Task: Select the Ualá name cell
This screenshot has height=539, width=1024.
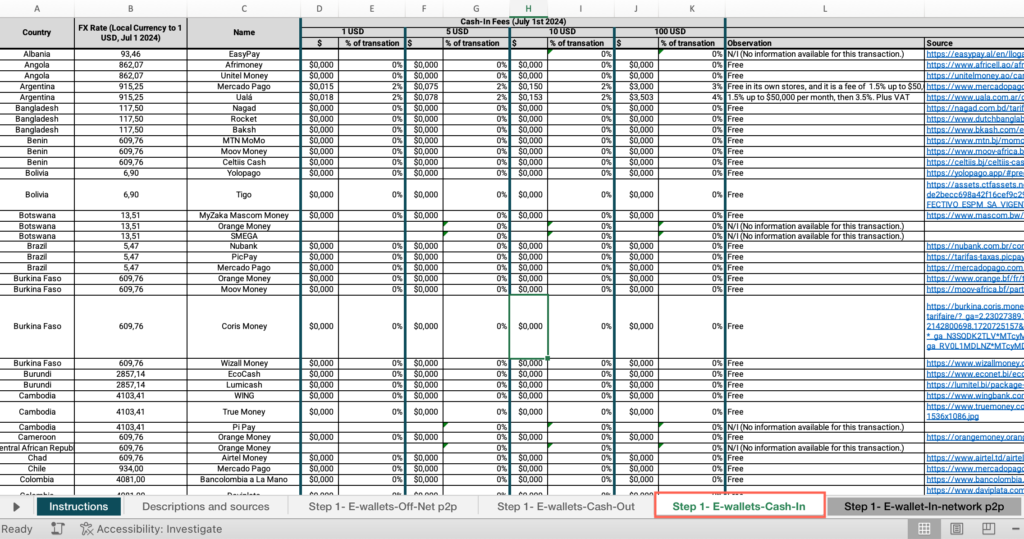Action: click(244, 97)
